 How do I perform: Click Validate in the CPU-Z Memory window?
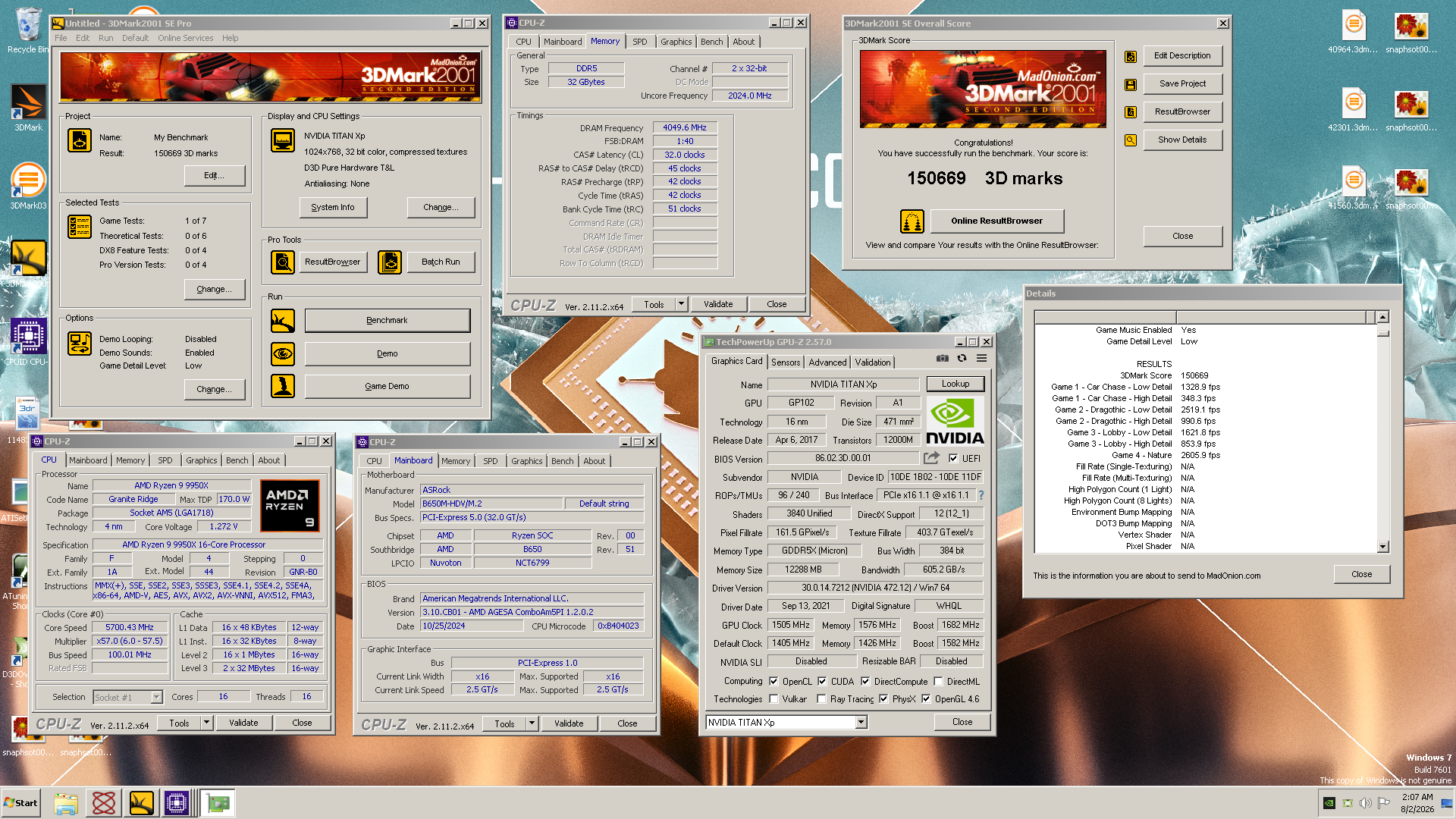tap(718, 304)
